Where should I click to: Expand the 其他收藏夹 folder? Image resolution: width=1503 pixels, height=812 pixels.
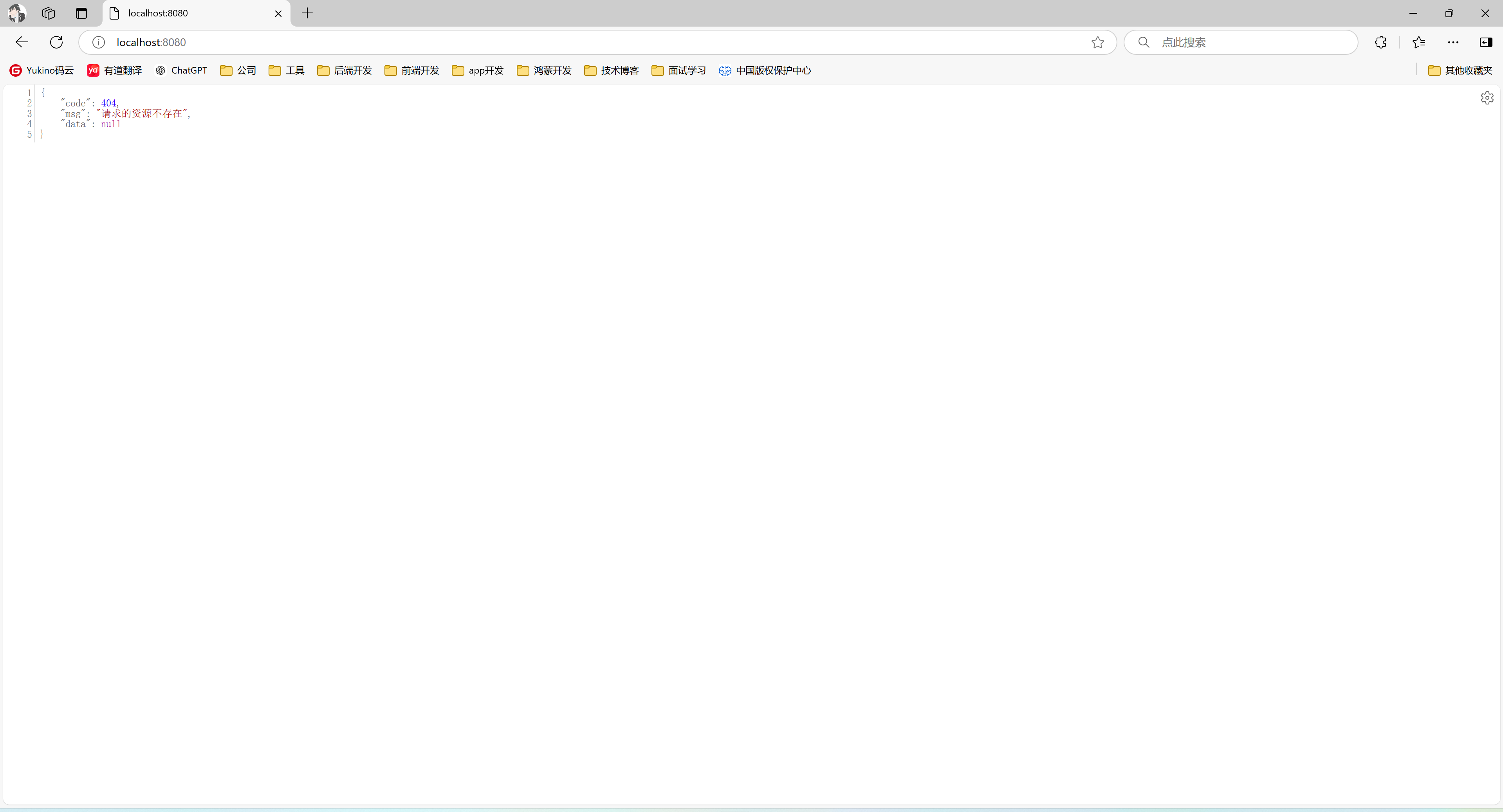click(x=1460, y=70)
